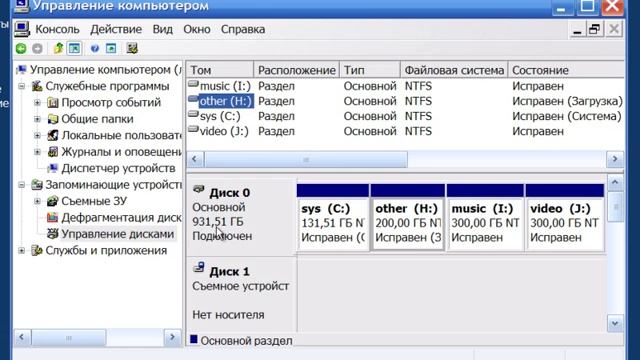Open the Консоль menu
Viewport: 640px width, 360px height.
pyautogui.click(x=57, y=29)
